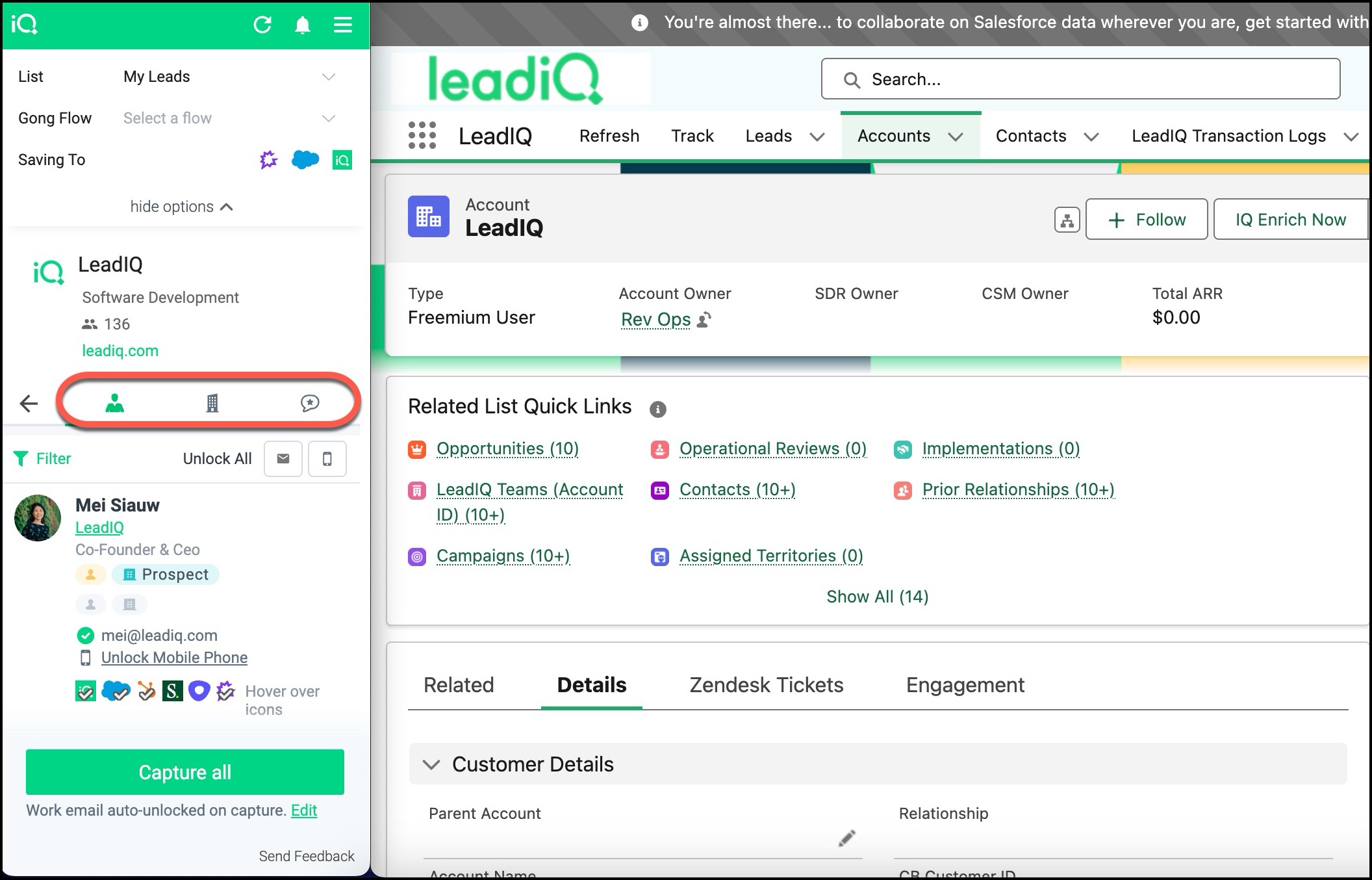Open the Leads tab

[769, 136]
